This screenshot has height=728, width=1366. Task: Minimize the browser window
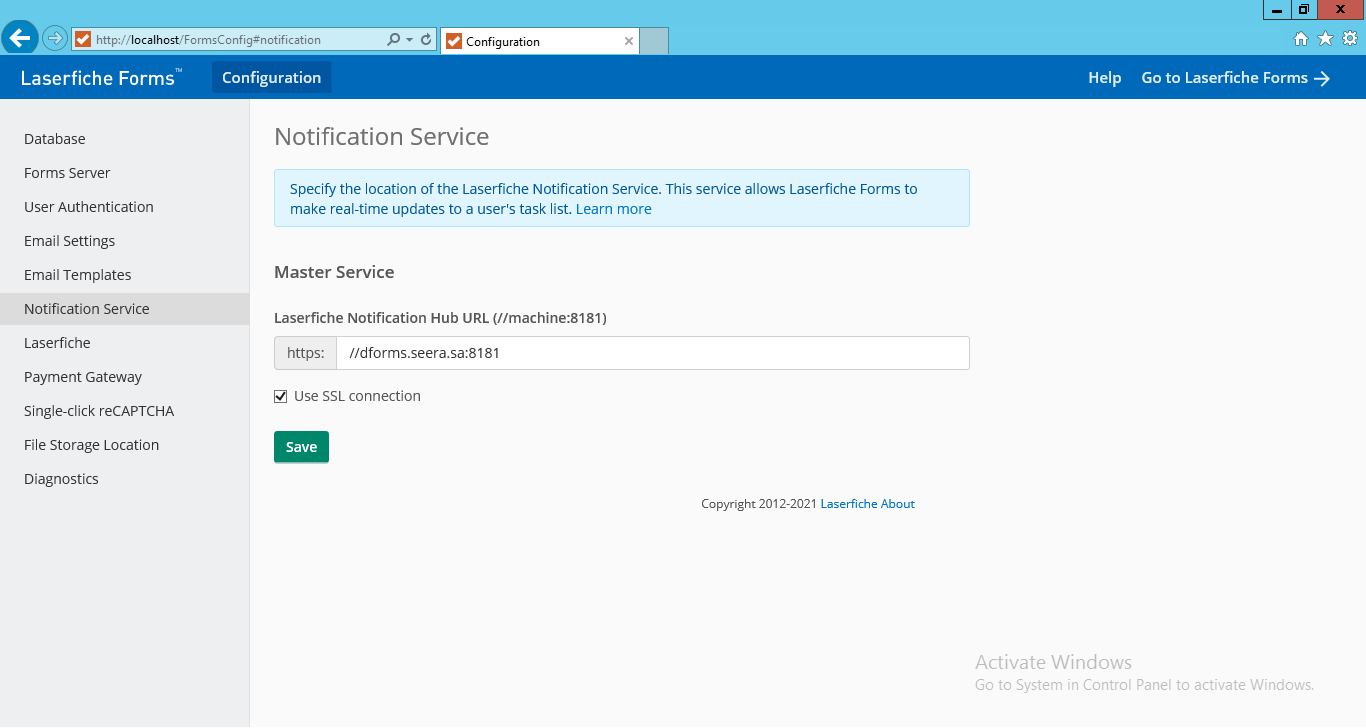pos(1277,10)
